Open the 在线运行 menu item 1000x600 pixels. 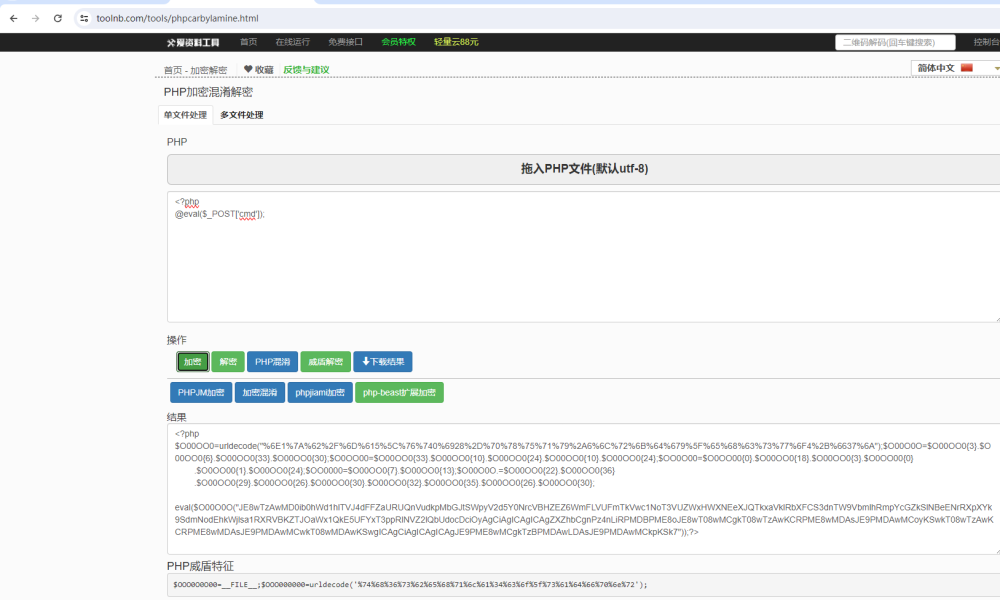point(293,42)
